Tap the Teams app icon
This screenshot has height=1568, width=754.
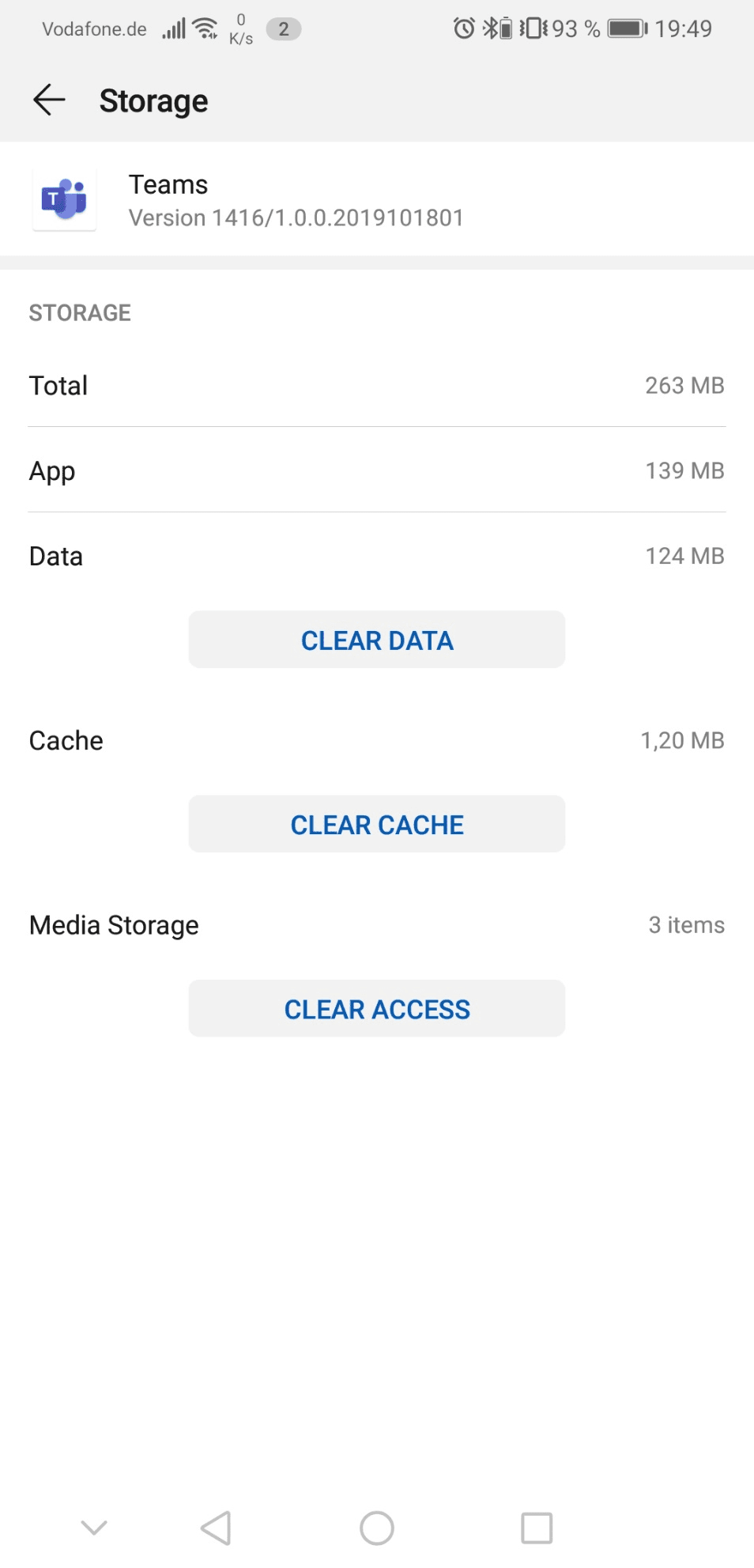(x=64, y=199)
